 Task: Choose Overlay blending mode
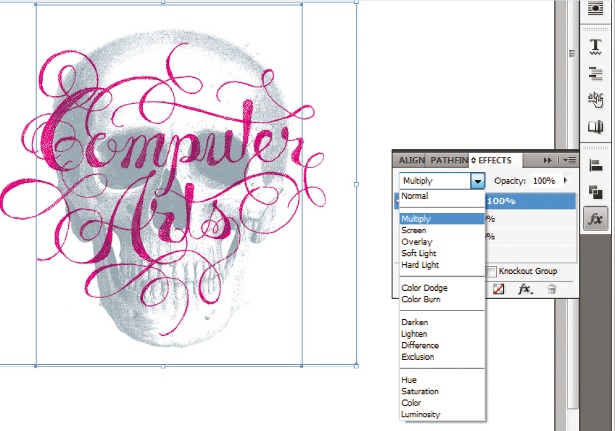[x=442, y=242]
